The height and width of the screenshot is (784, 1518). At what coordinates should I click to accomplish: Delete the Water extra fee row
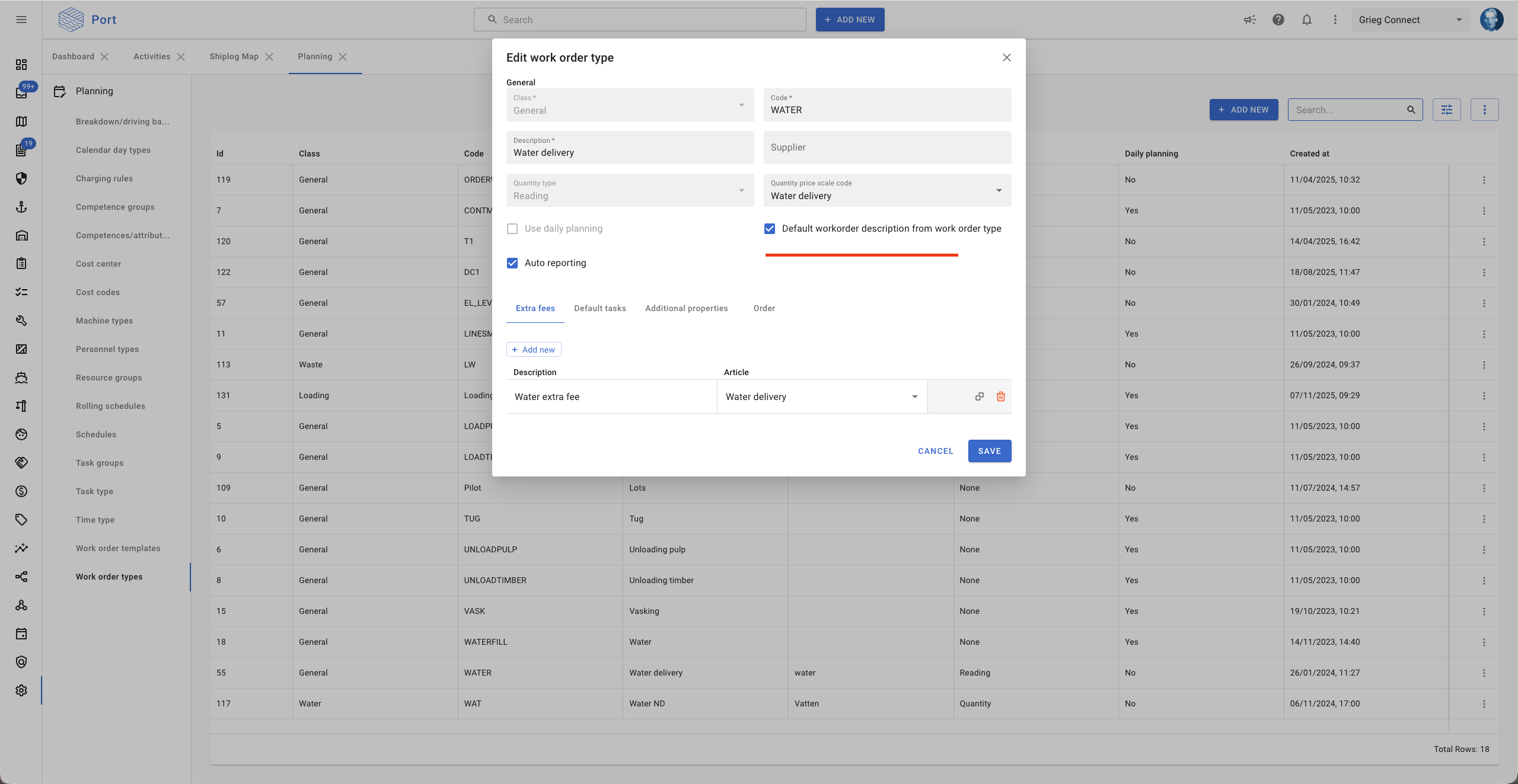1000,396
